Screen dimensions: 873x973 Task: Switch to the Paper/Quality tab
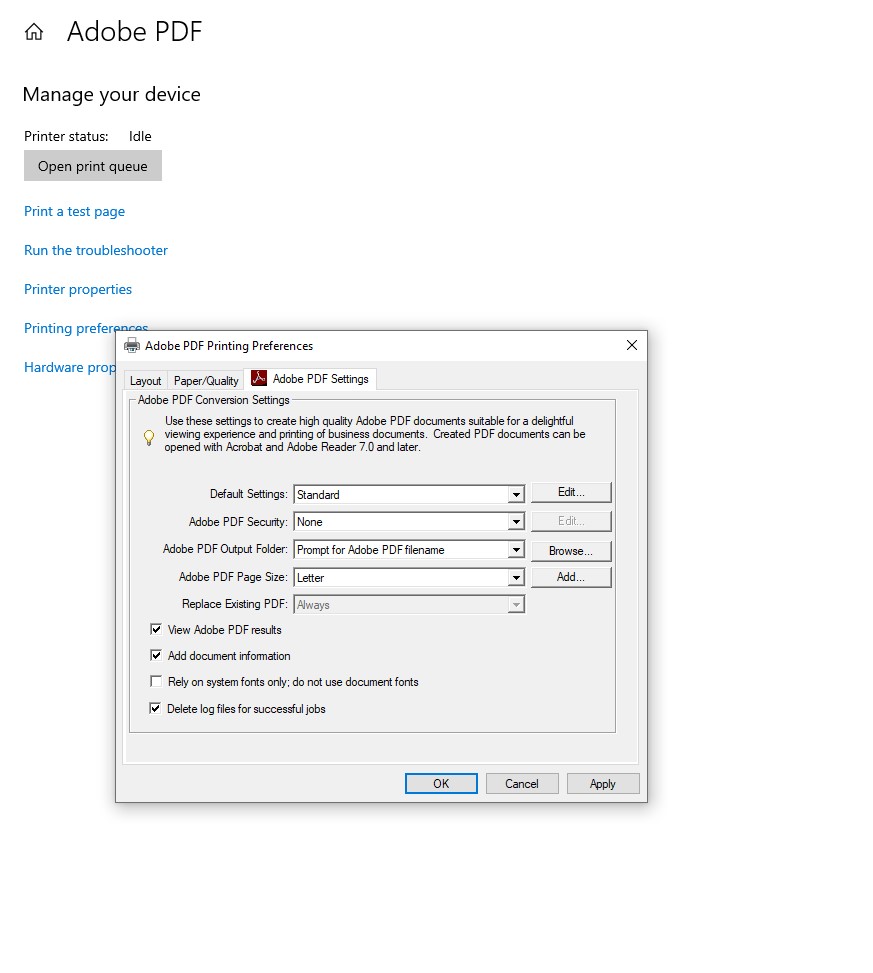coord(205,380)
